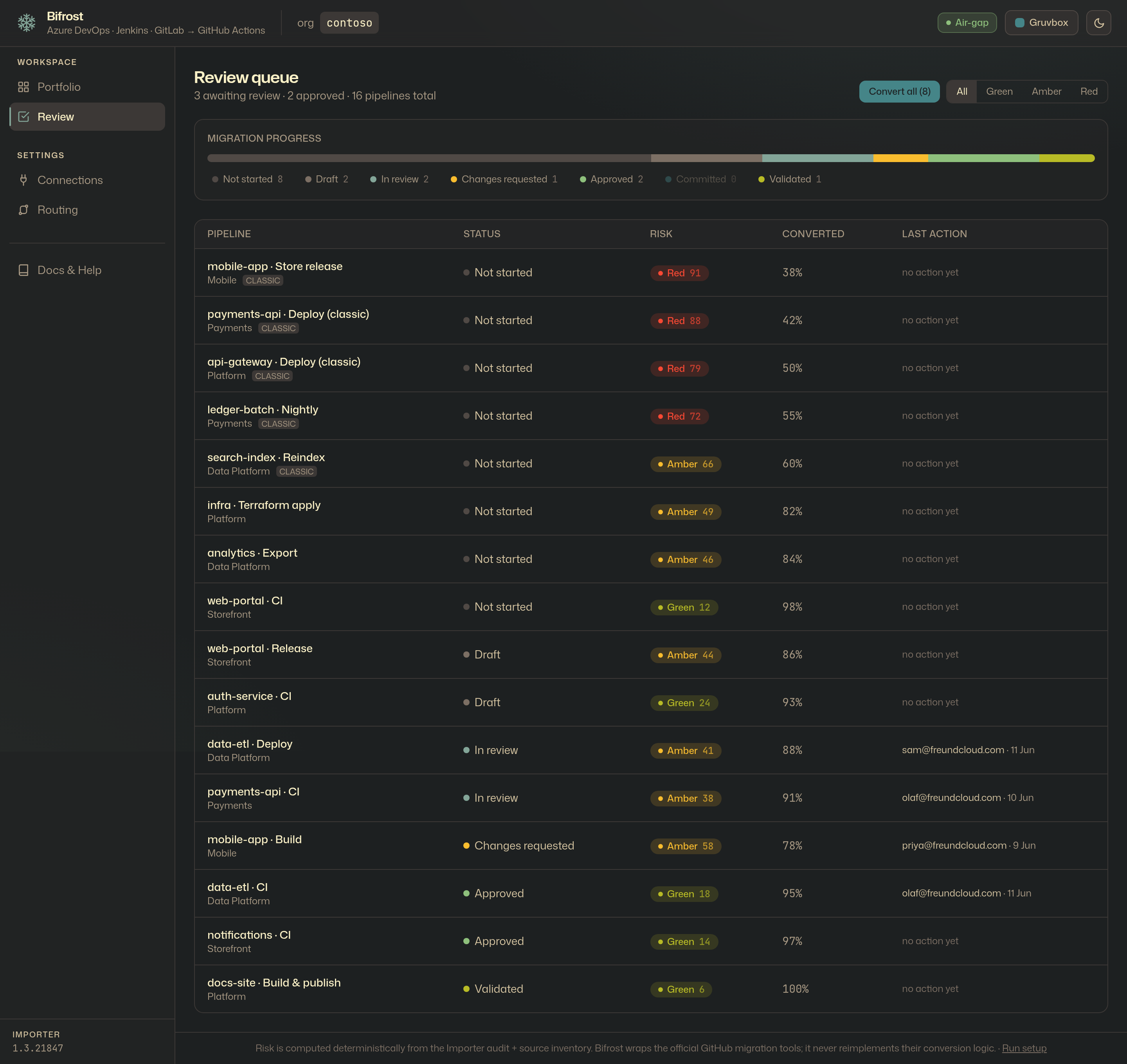
Task: Filter queue by Amber risk
Action: (x=1046, y=91)
